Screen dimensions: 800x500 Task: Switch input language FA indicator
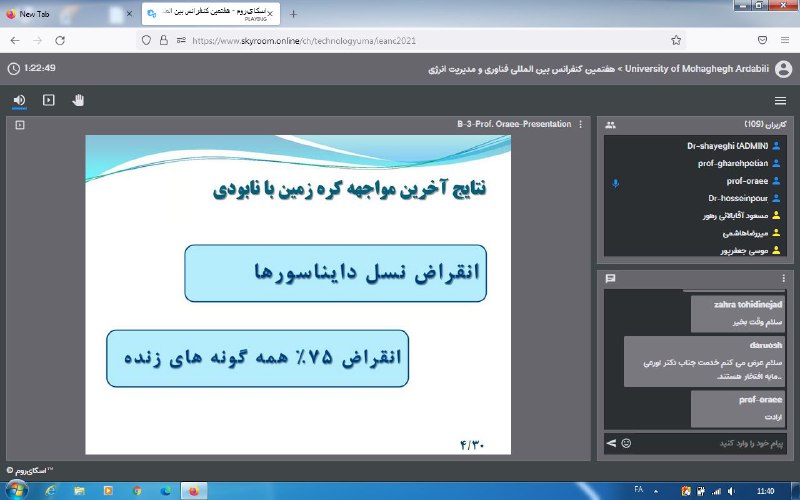click(638, 490)
